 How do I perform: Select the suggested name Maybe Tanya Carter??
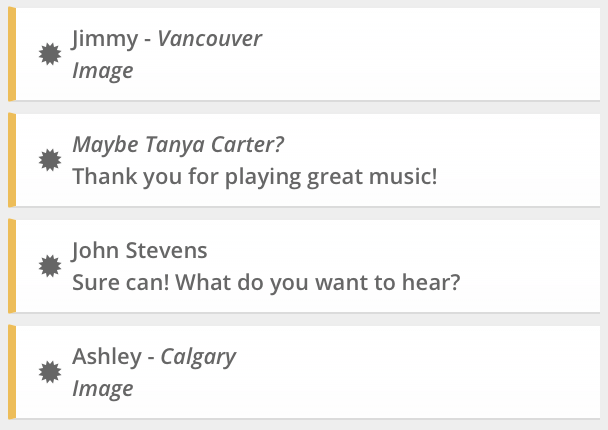tap(178, 144)
